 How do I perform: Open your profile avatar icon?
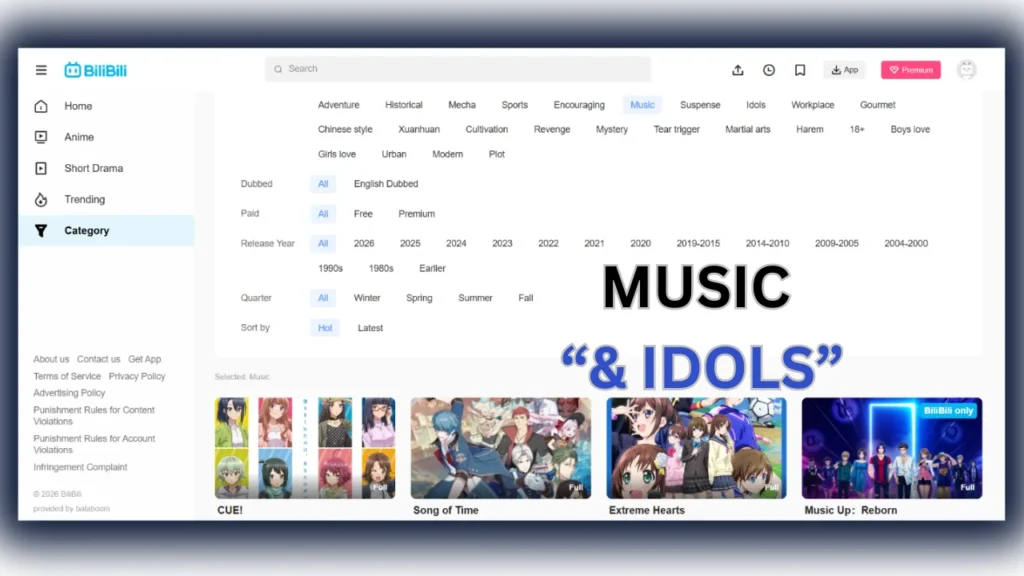pos(966,69)
